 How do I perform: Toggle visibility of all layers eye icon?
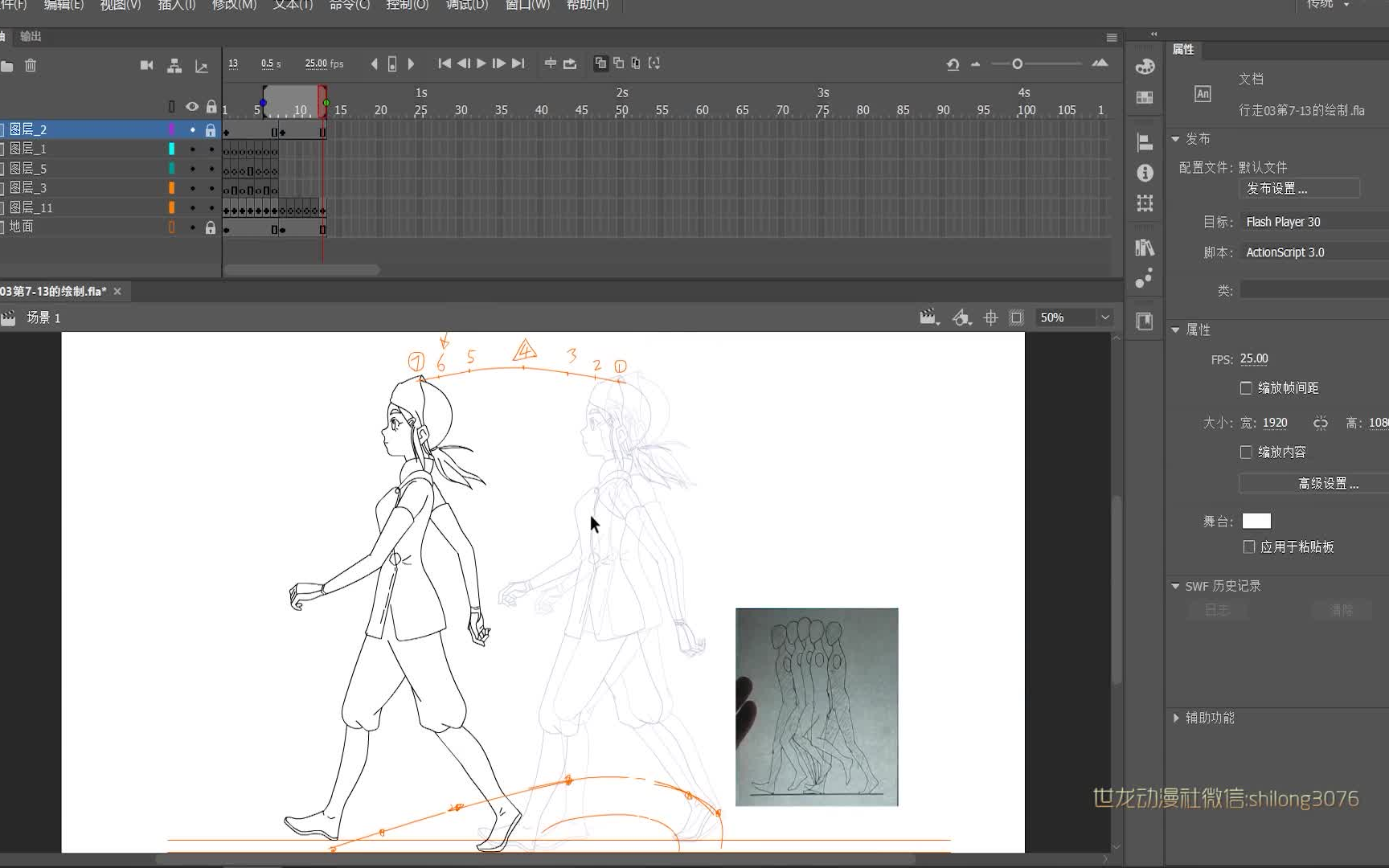tap(192, 107)
